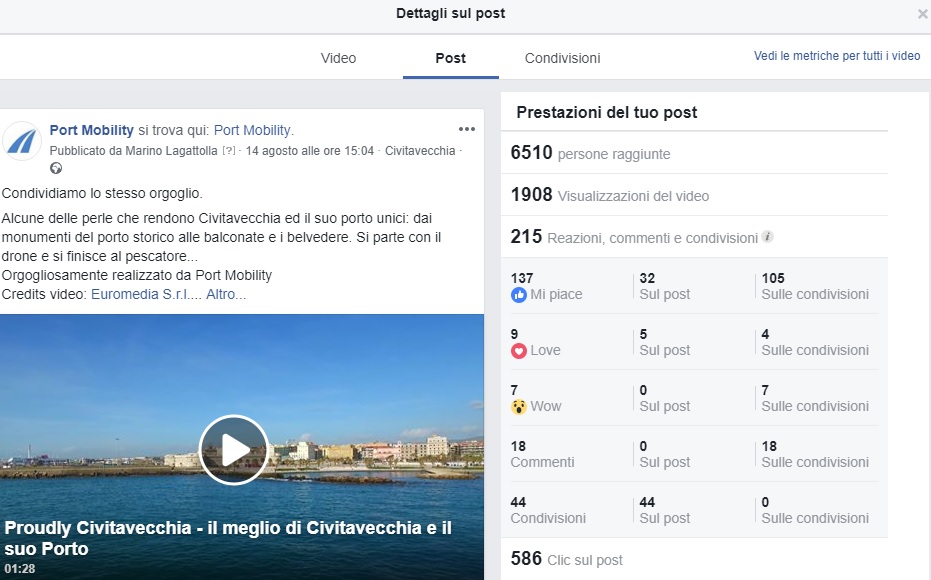Expand post text with Altro link
Screen dimensions: 931x580
pyautogui.click(x=226, y=294)
